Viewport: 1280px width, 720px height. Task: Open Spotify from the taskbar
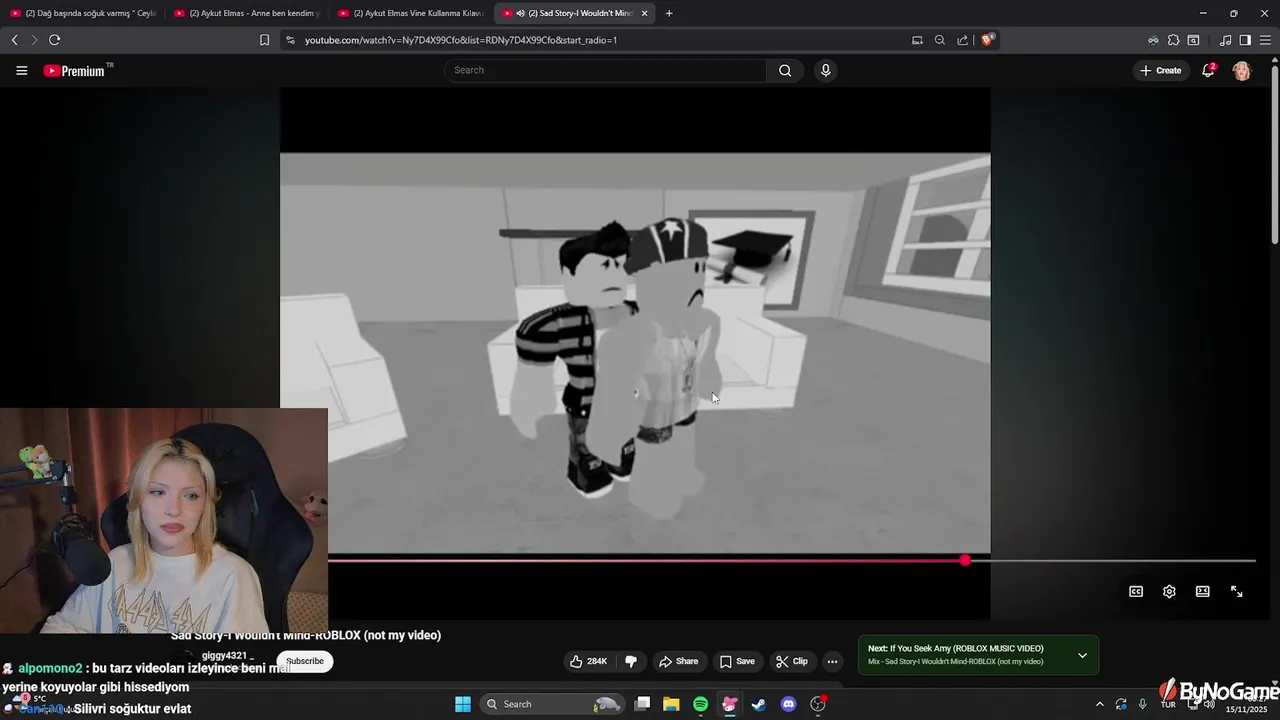(x=700, y=704)
